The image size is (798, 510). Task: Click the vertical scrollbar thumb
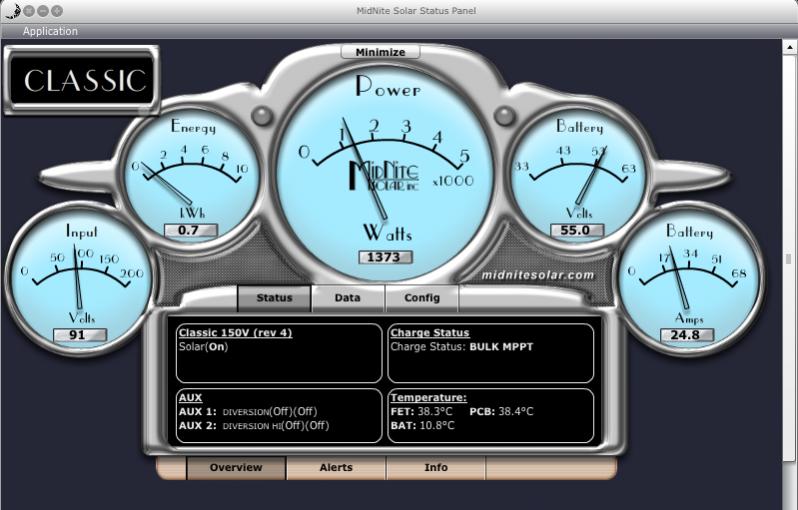click(x=789, y=259)
